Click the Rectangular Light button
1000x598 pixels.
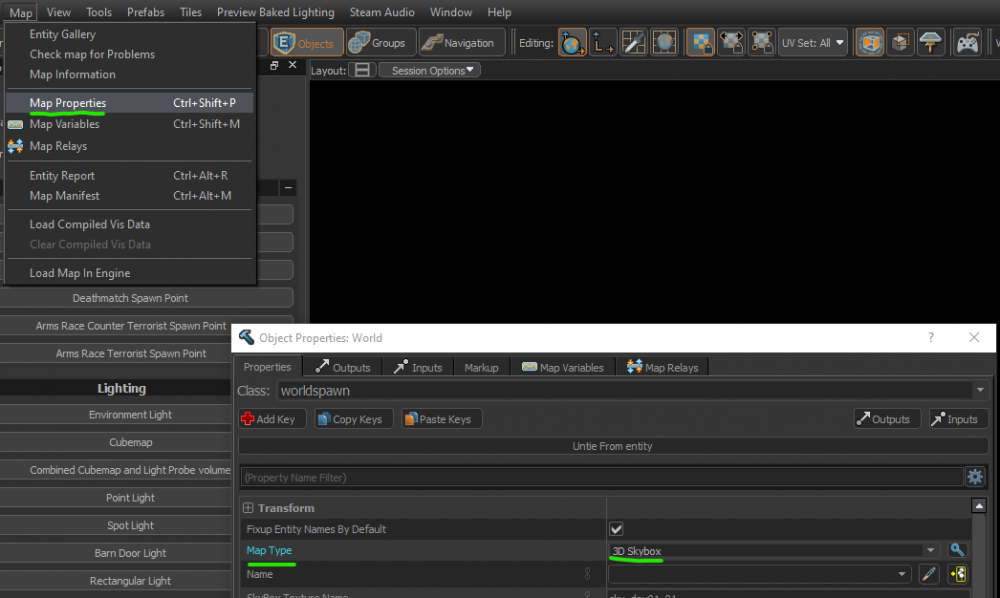(x=130, y=581)
